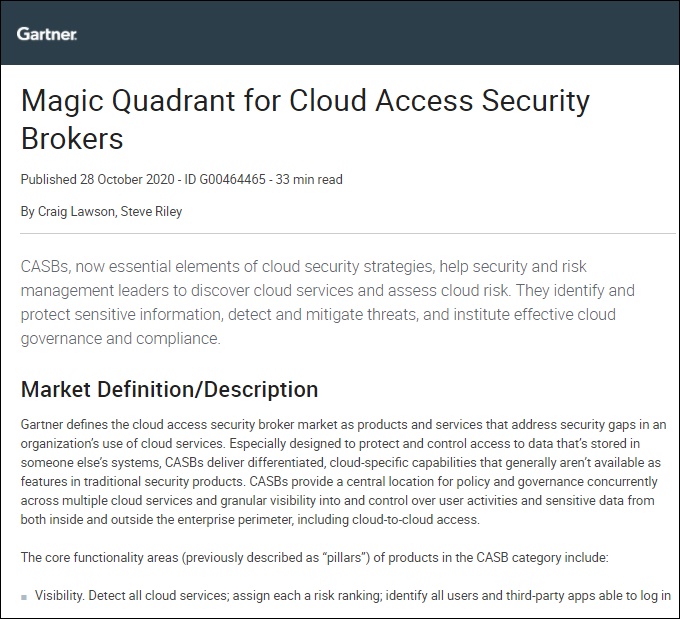Click the Visibility bullet item text
Screen dimensions: 680x619
pyautogui.click(x=353, y=596)
